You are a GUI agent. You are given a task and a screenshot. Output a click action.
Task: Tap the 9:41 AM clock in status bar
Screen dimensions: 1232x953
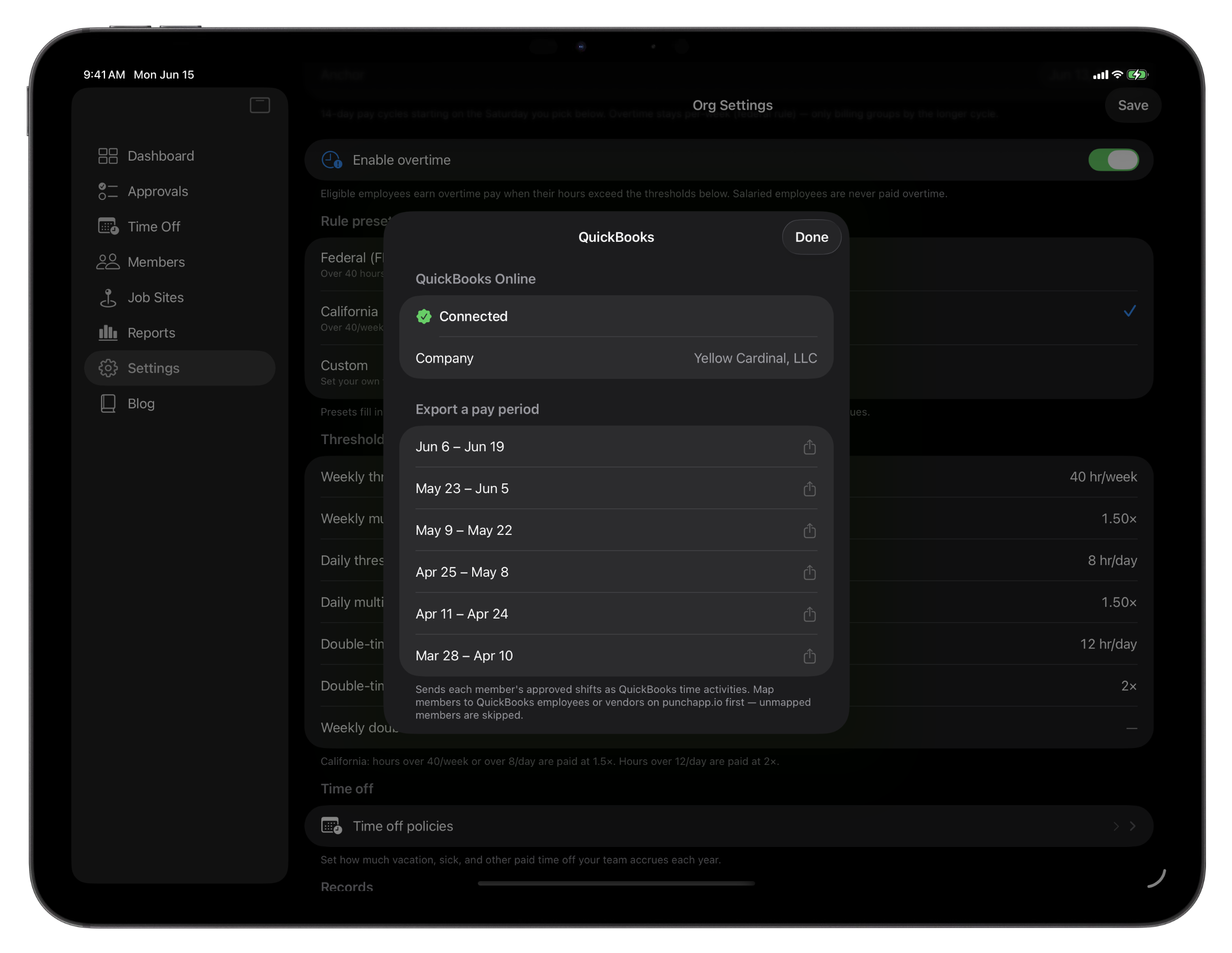[105, 74]
